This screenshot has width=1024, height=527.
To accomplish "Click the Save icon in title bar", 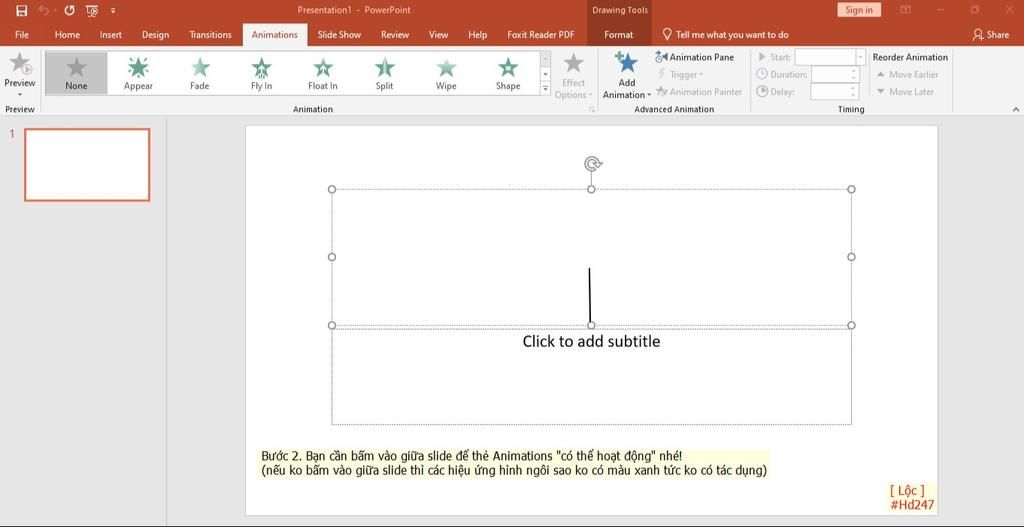I will click(x=21, y=10).
